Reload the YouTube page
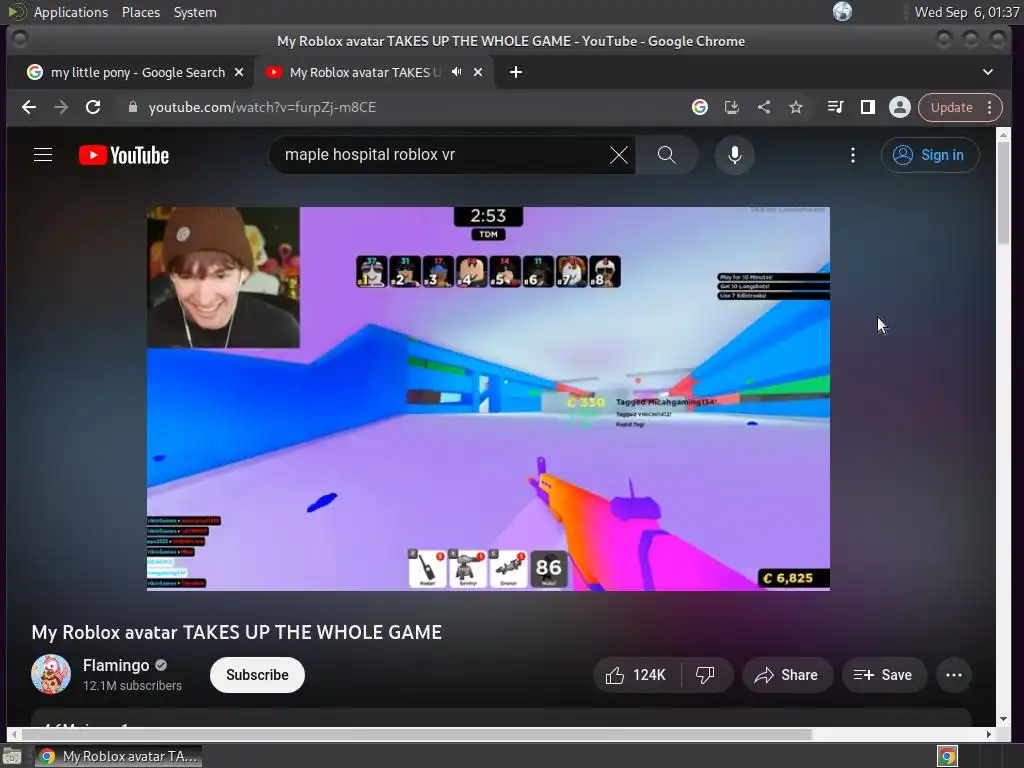This screenshot has height=768, width=1024. (93, 107)
